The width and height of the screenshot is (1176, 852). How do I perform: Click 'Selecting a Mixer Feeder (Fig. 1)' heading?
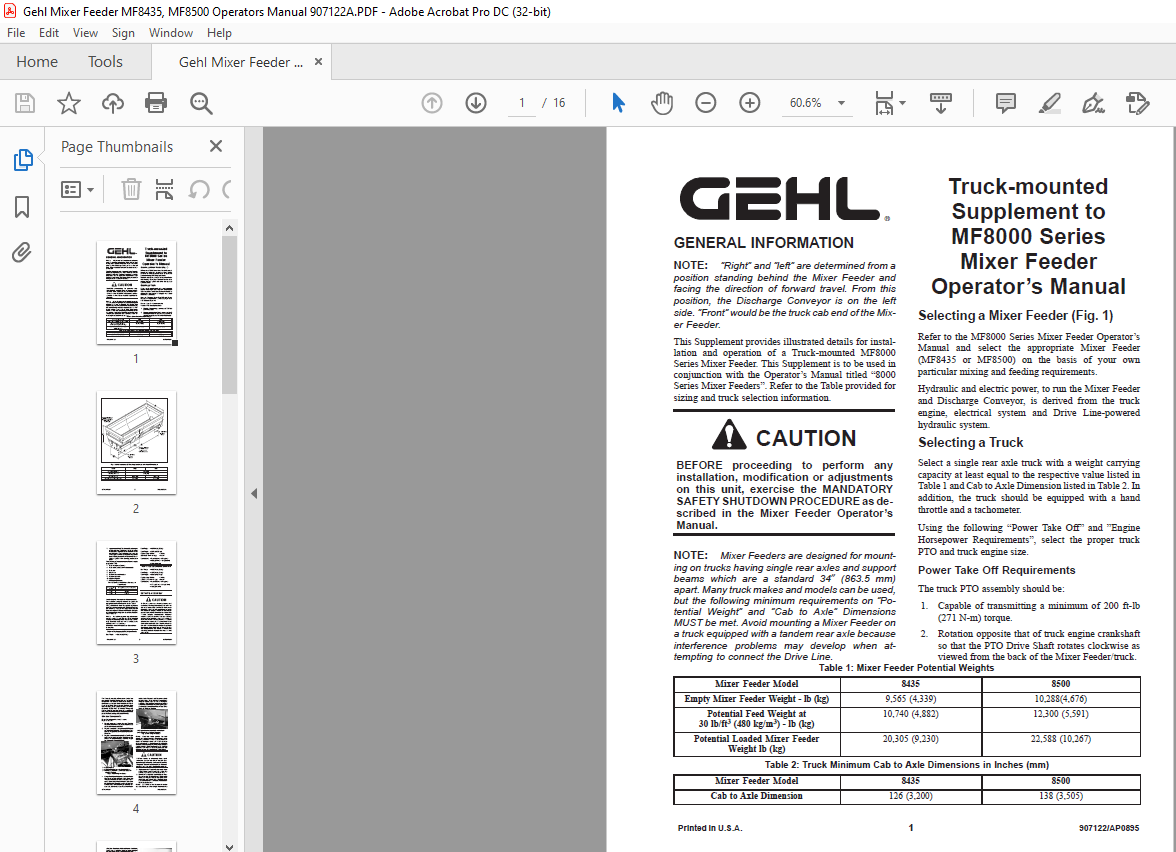click(x=1016, y=316)
